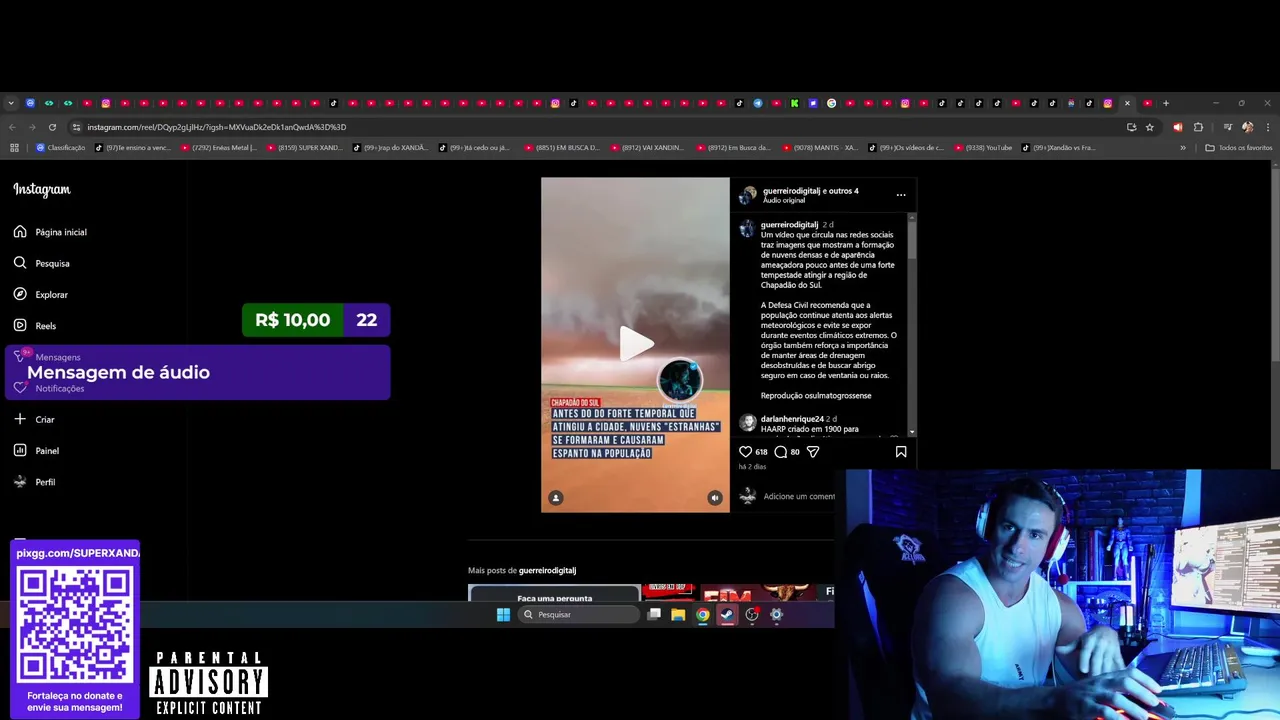The width and height of the screenshot is (1280, 720).
Task: View site information beside the URL
Action: 76,127
